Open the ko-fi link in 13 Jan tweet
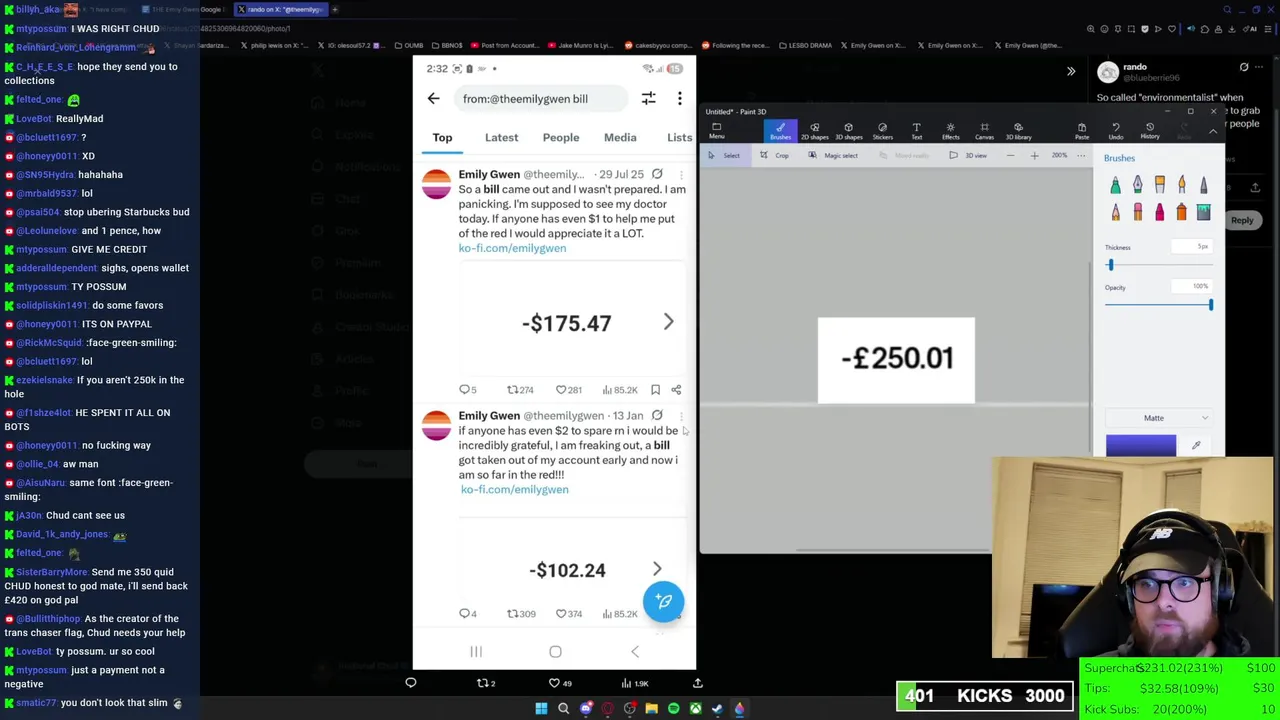The height and width of the screenshot is (720, 1280). click(x=514, y=489)
